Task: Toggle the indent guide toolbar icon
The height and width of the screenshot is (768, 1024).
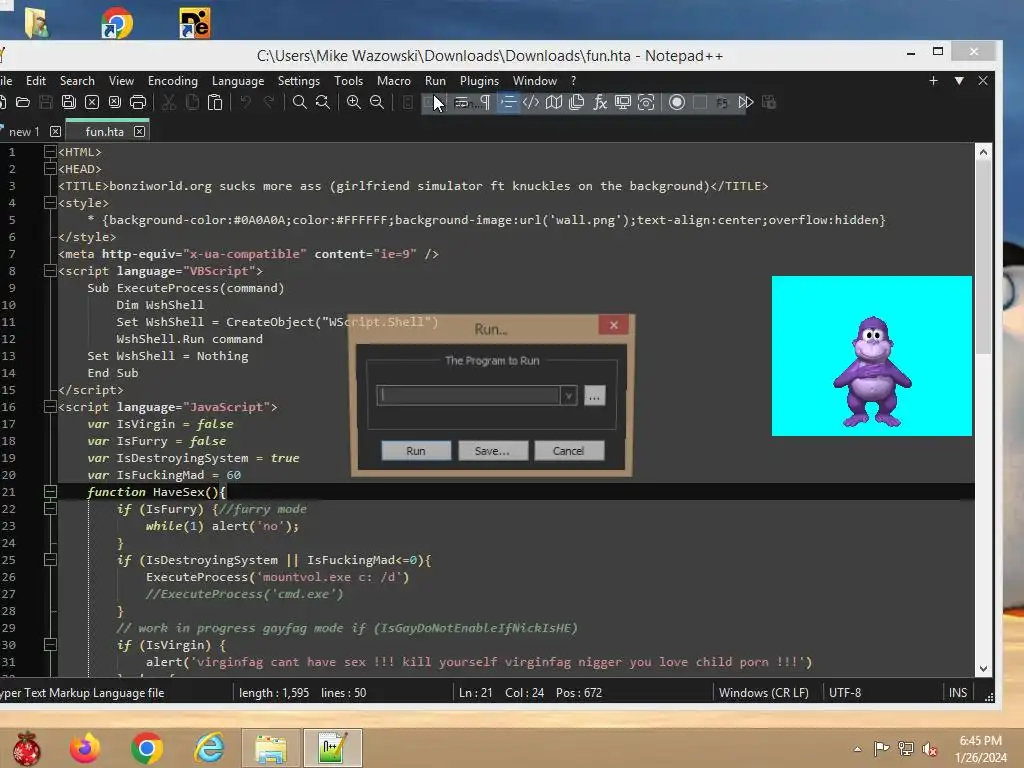Action: pos(508,103)
